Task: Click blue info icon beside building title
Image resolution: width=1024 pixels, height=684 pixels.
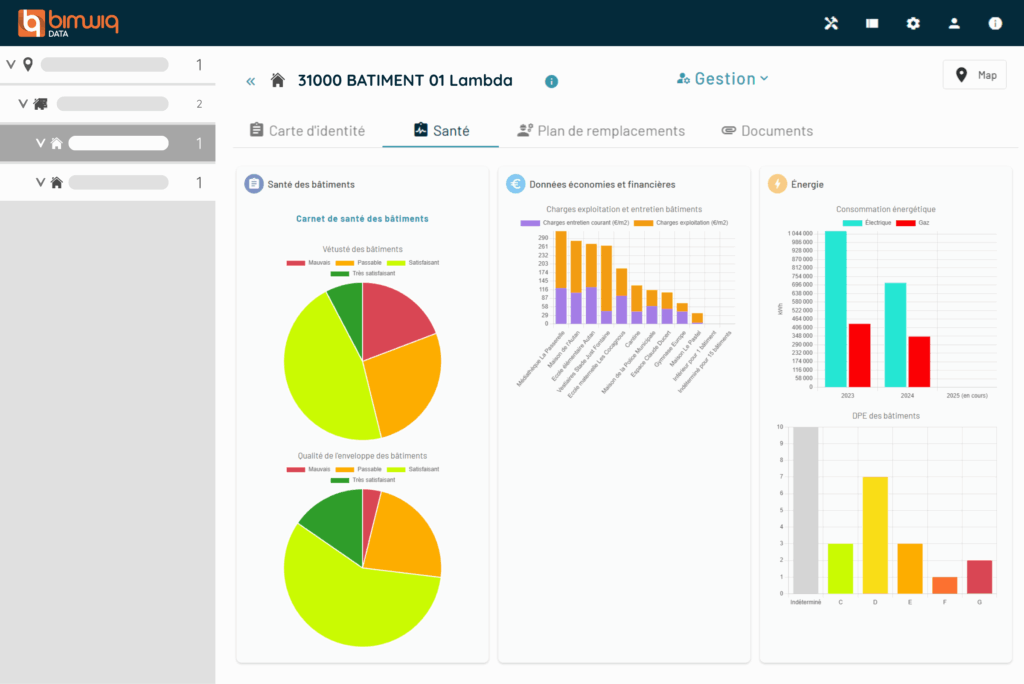Action: point(551,81)
